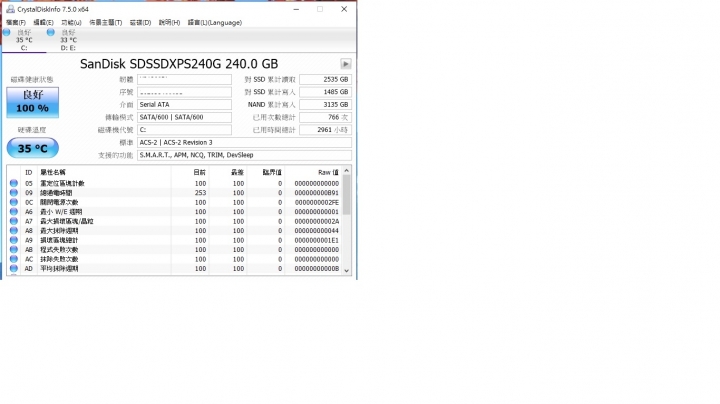Viewport: 720px width, 404px height.
Task: Click status circle for attribute ID AD
Action: 14,269
